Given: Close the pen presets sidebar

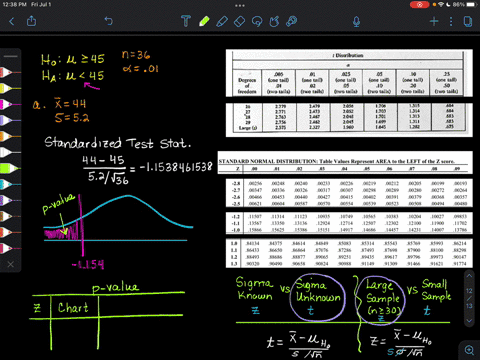Looking at the screenshot, I should (11, 264).
